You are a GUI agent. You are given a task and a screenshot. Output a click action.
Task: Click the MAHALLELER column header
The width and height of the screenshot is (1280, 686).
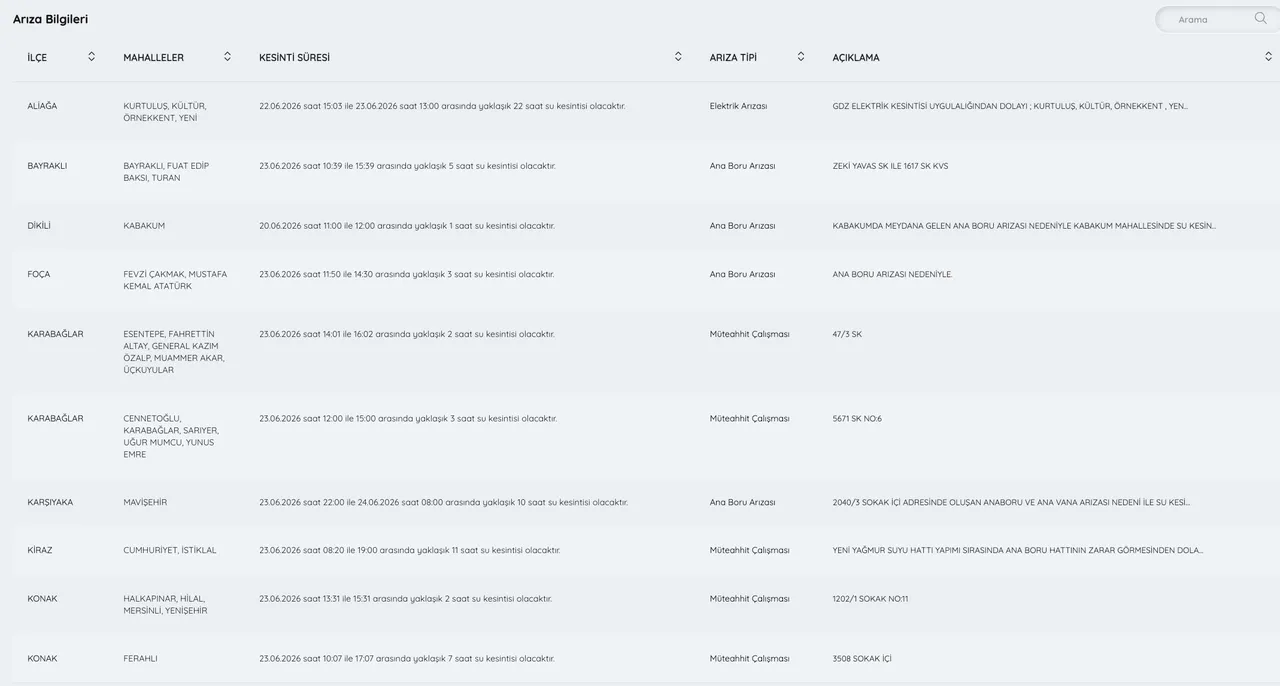coord(153,57)
